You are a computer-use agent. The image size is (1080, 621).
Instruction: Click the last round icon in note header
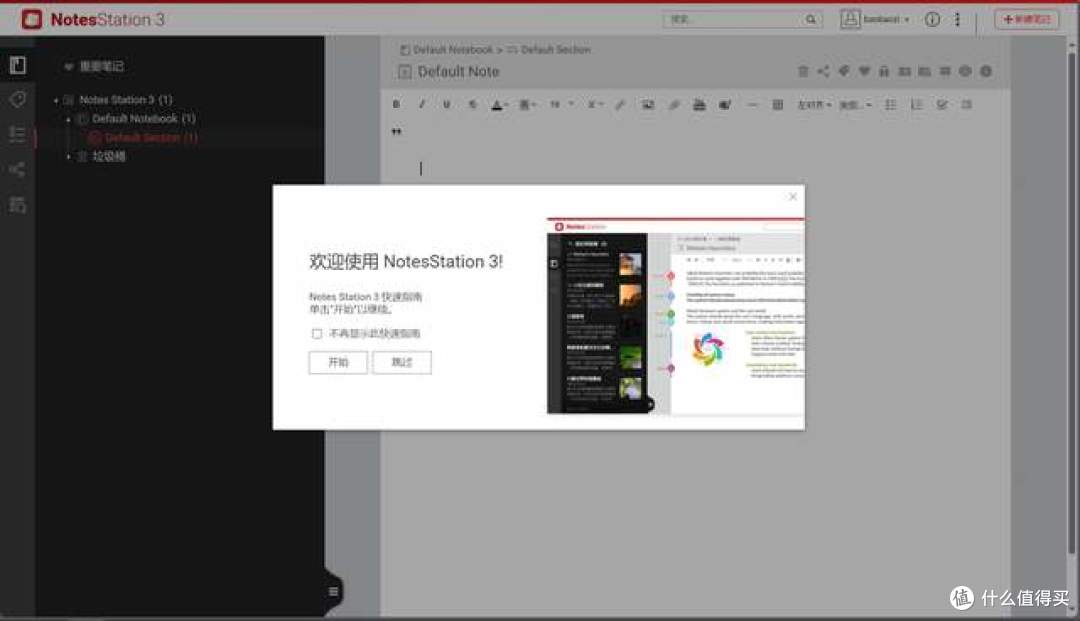[x=986, y=71]
